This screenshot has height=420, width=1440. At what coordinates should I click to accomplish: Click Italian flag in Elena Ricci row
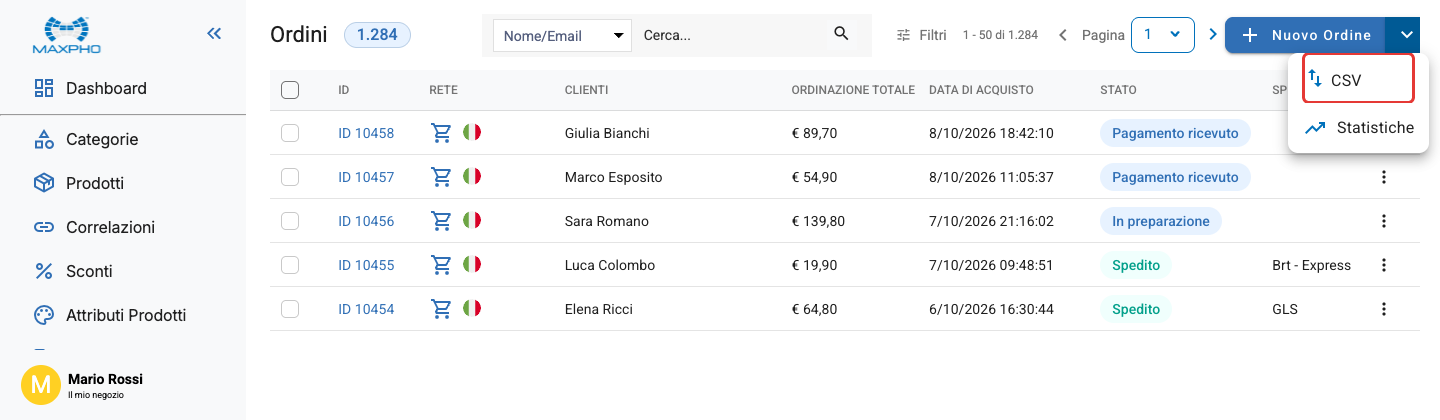[x=472, y=308]
